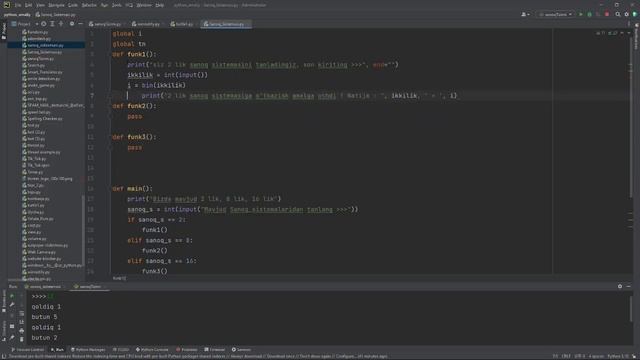
Task: Open Spelling Checker.py in the project tree
Action: click(x=44, y=119)
